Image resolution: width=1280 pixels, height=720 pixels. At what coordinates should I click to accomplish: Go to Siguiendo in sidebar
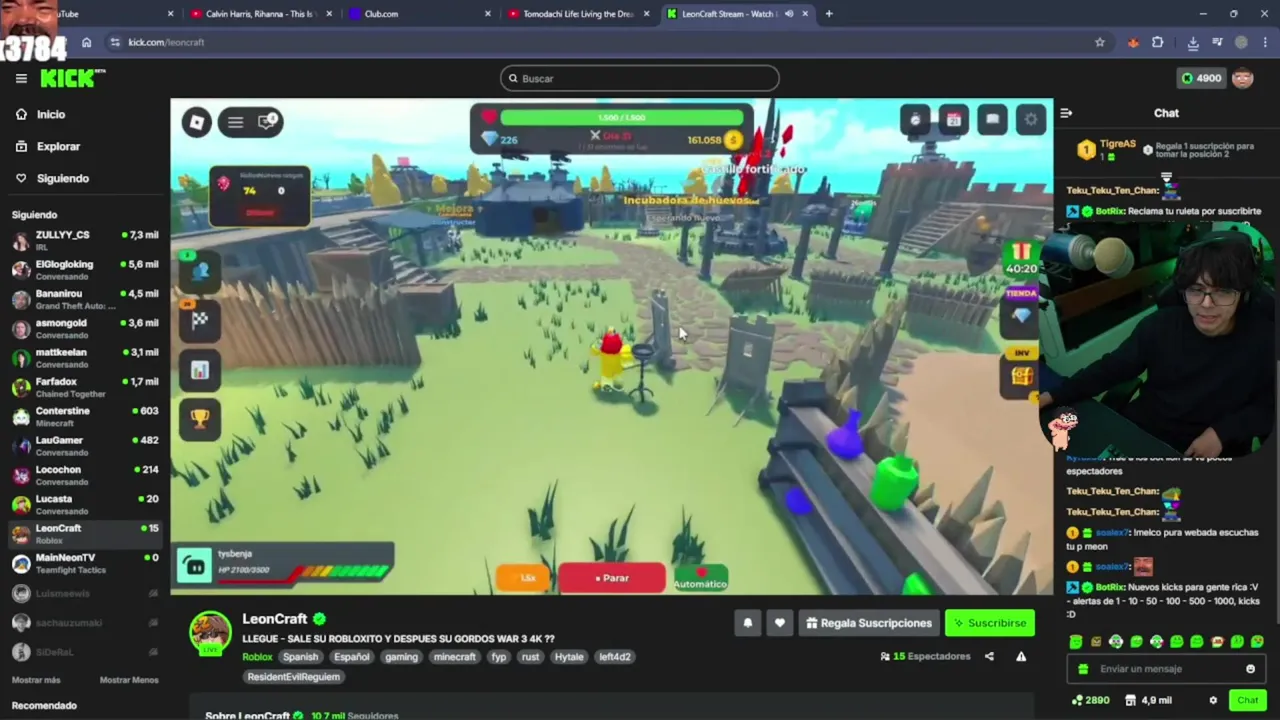pyautogui.click(x=62, y=178)
